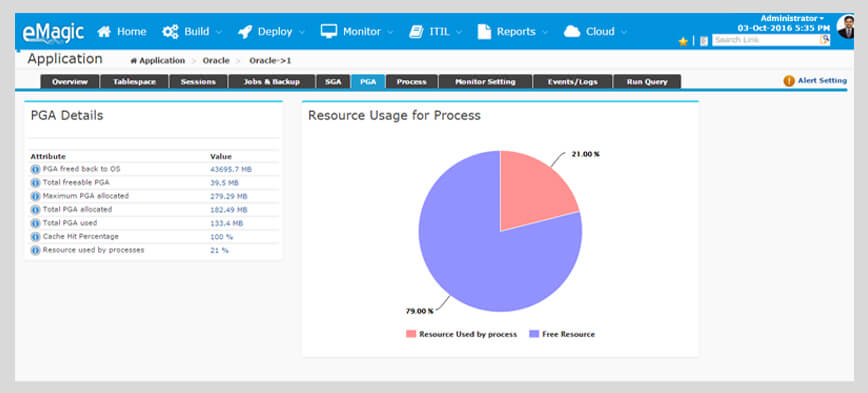Screen dimensions: 868x393
Task: Select the active PGA tab
Action: (x=368, y=82)
